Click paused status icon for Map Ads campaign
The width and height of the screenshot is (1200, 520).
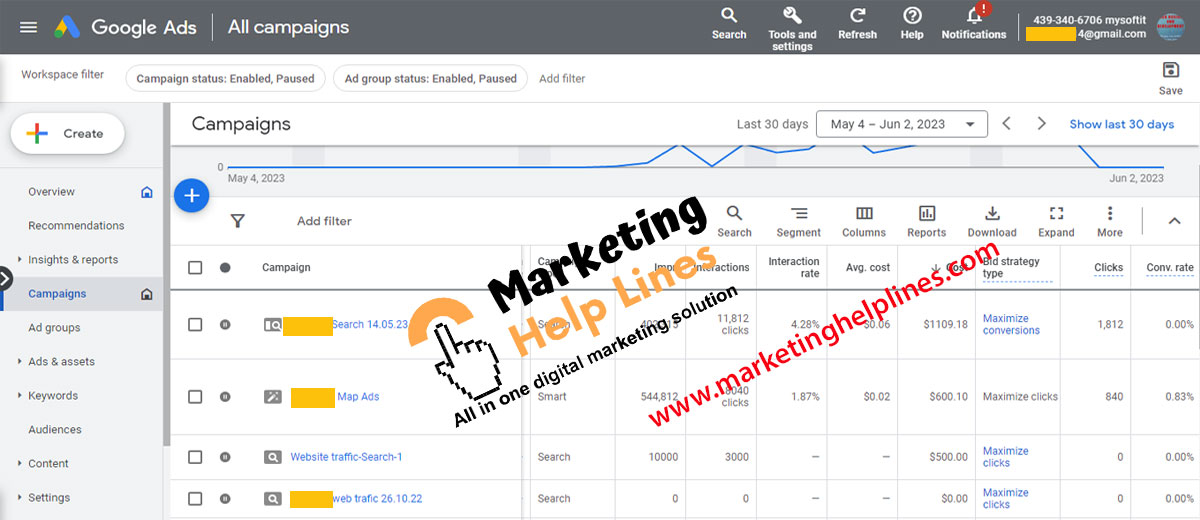pyautogui.click(x=225, y=397)
